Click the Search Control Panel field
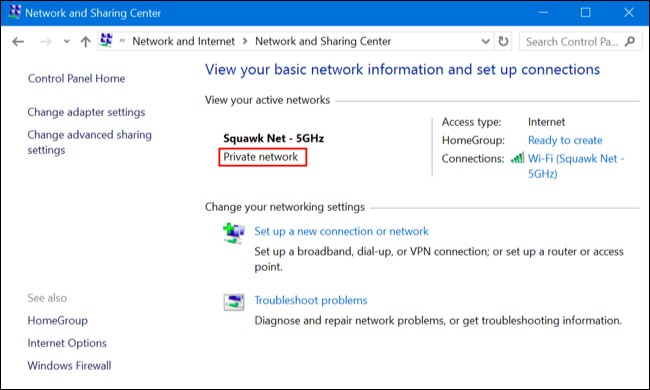This screenshot has height=390, width=650. [581, 41]
